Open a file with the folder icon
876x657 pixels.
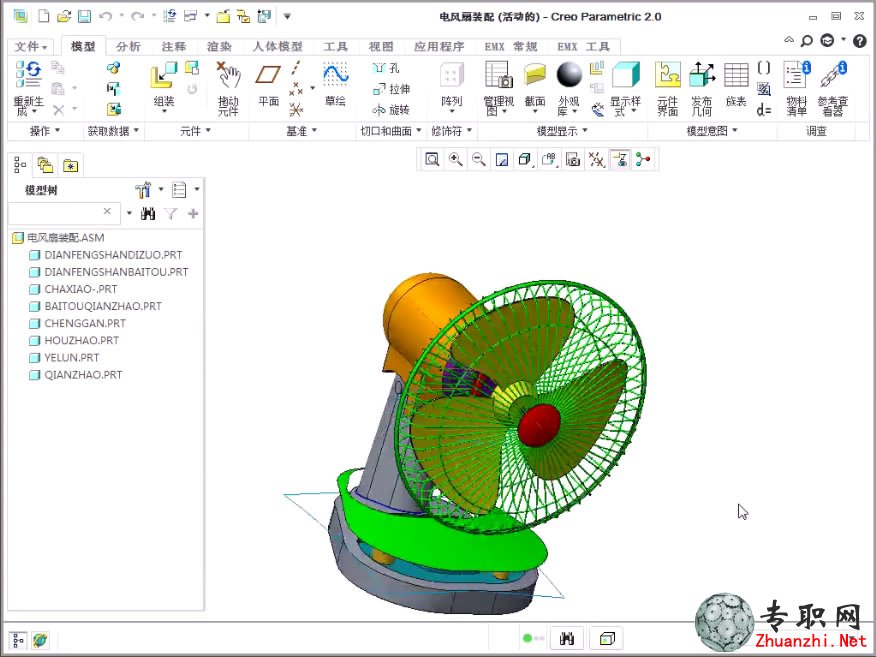(64, 16)
